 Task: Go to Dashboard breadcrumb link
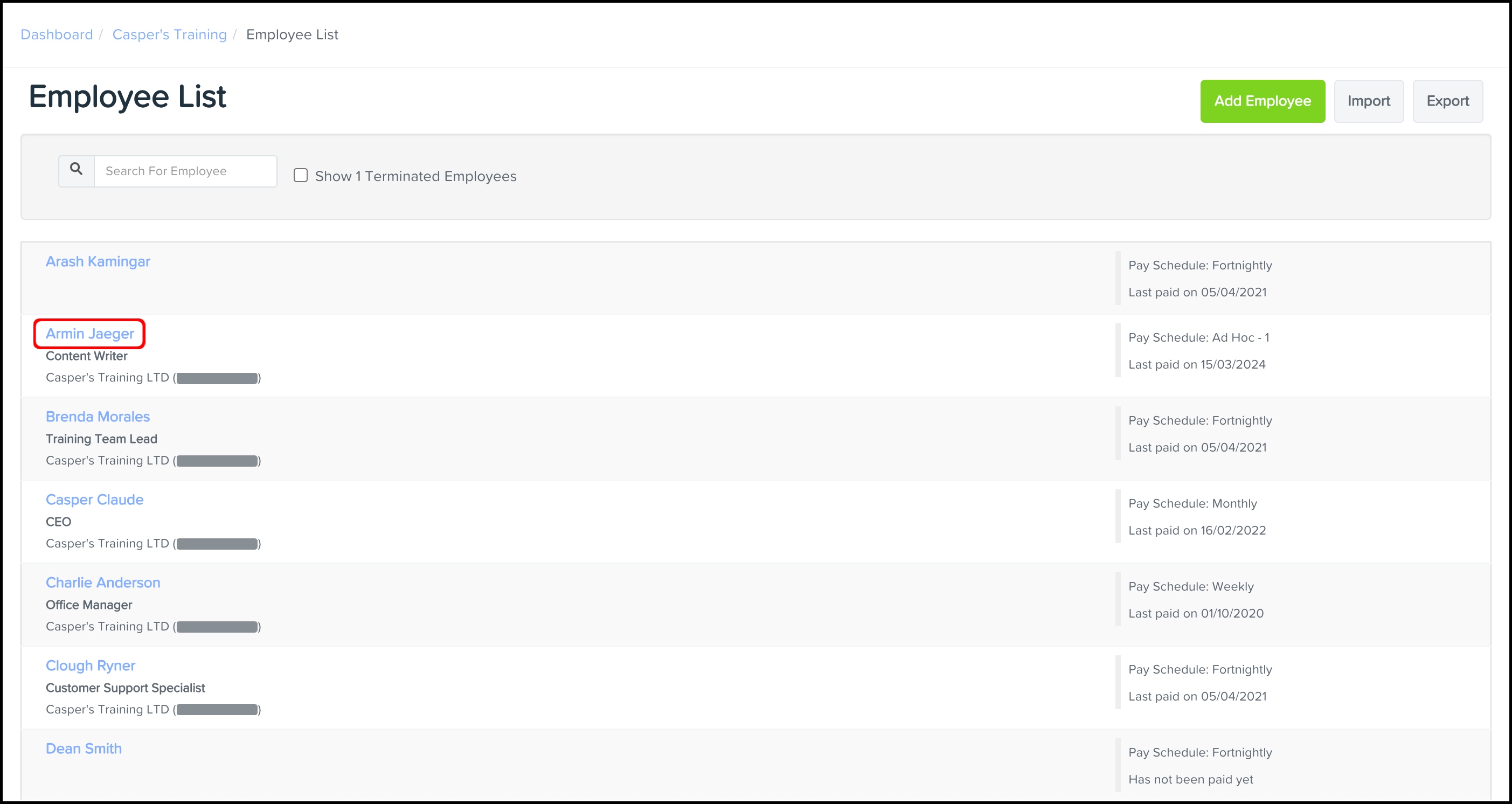57,34
